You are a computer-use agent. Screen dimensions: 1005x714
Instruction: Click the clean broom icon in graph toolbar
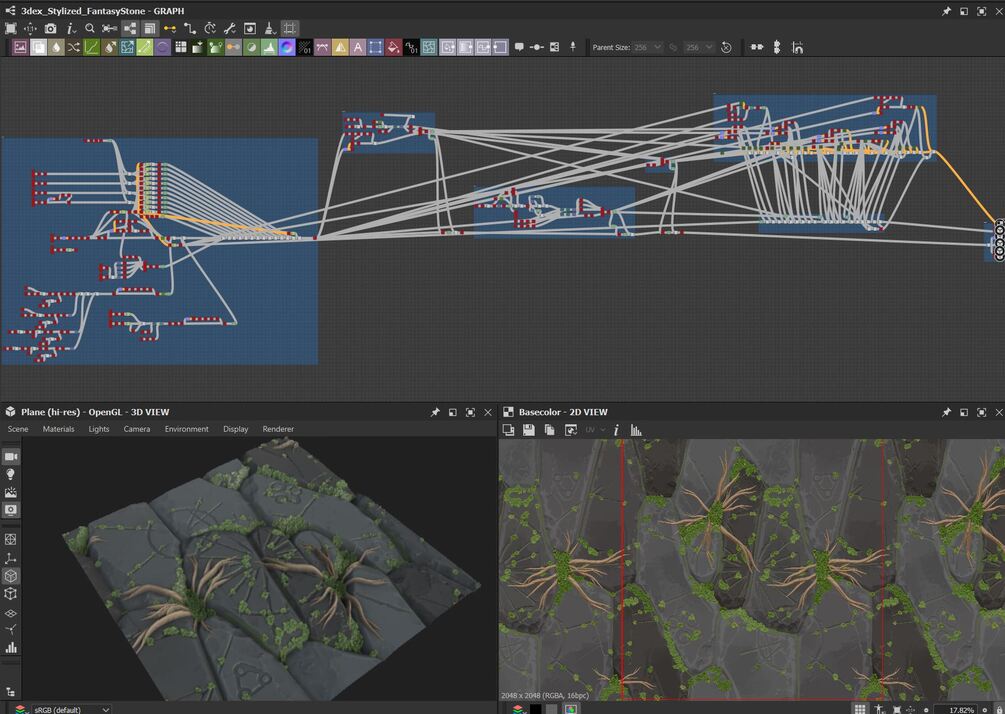[x=269, y=29]
